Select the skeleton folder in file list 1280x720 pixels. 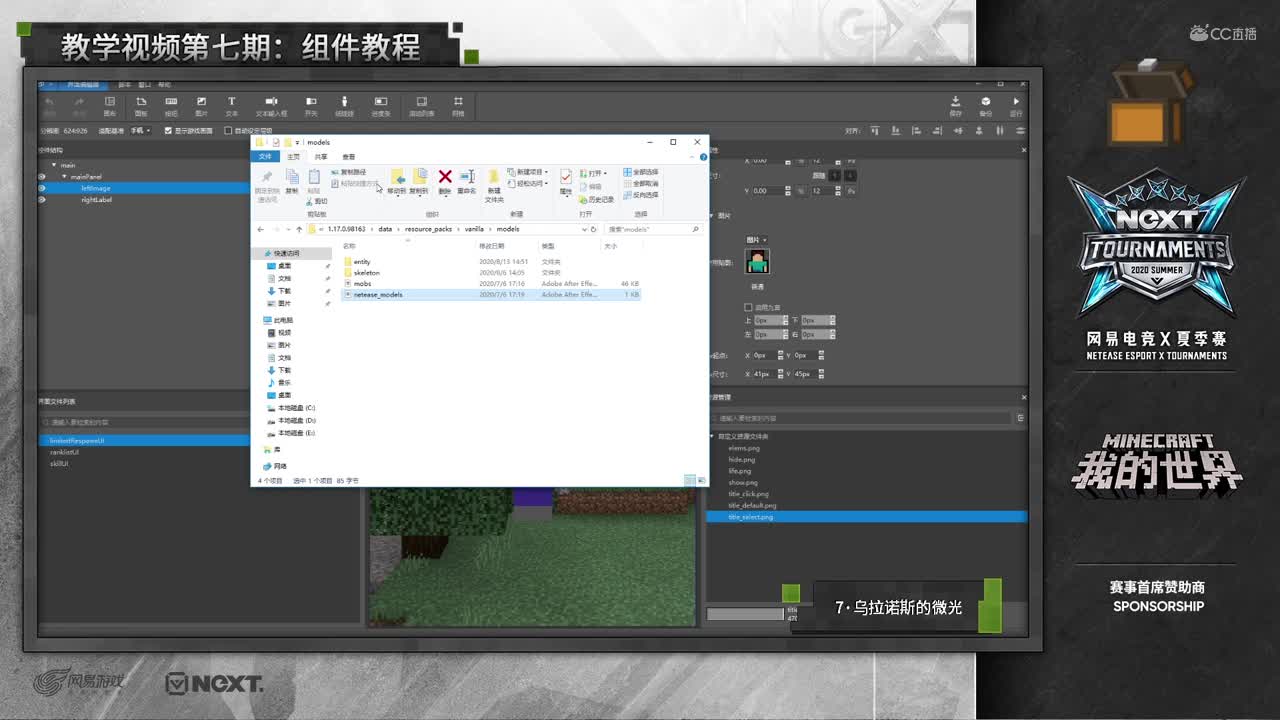[x=366, y=273]
